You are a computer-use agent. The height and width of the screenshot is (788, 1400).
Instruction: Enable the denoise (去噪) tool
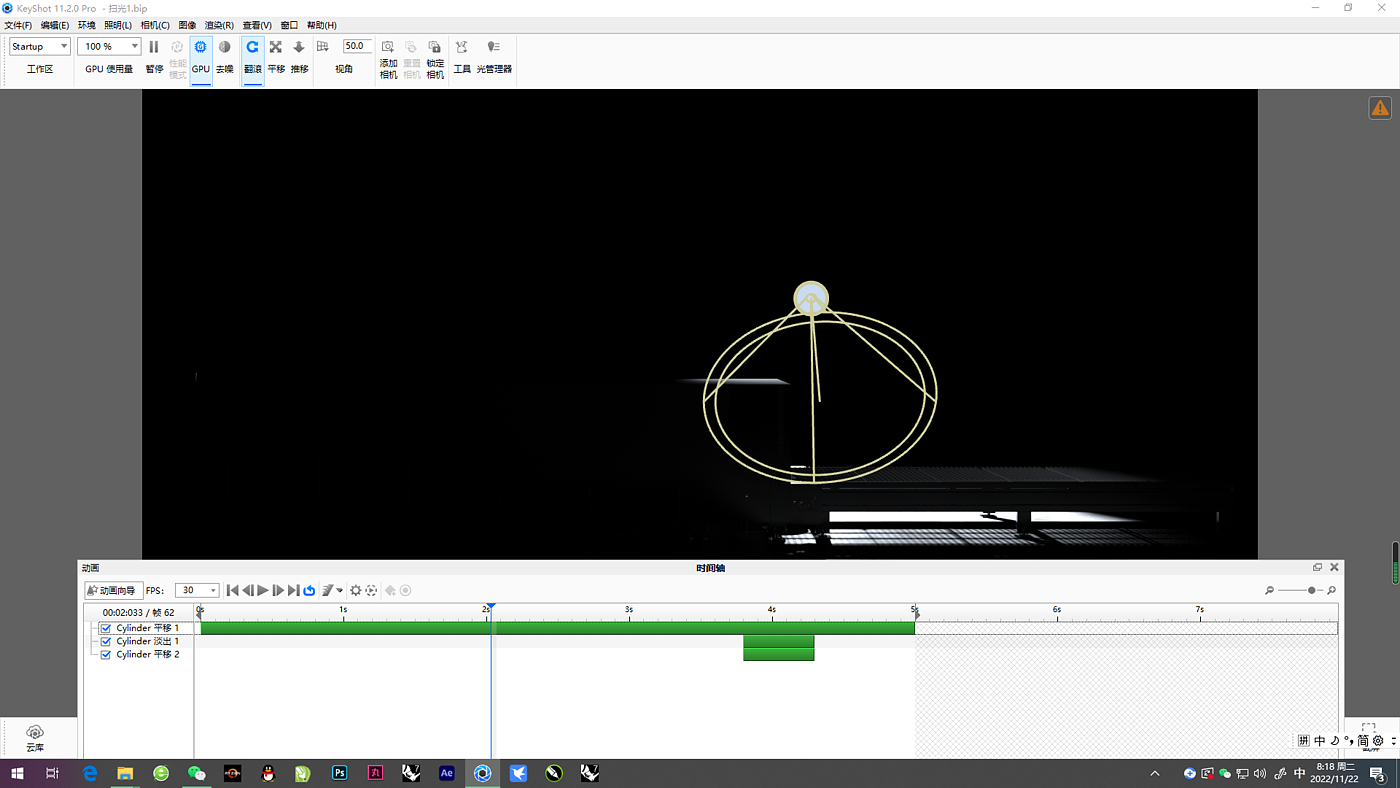pos(224,47)
